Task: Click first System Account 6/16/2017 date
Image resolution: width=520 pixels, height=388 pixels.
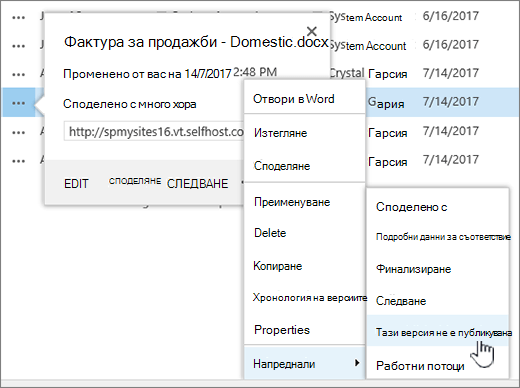Action: pos(451,16)
